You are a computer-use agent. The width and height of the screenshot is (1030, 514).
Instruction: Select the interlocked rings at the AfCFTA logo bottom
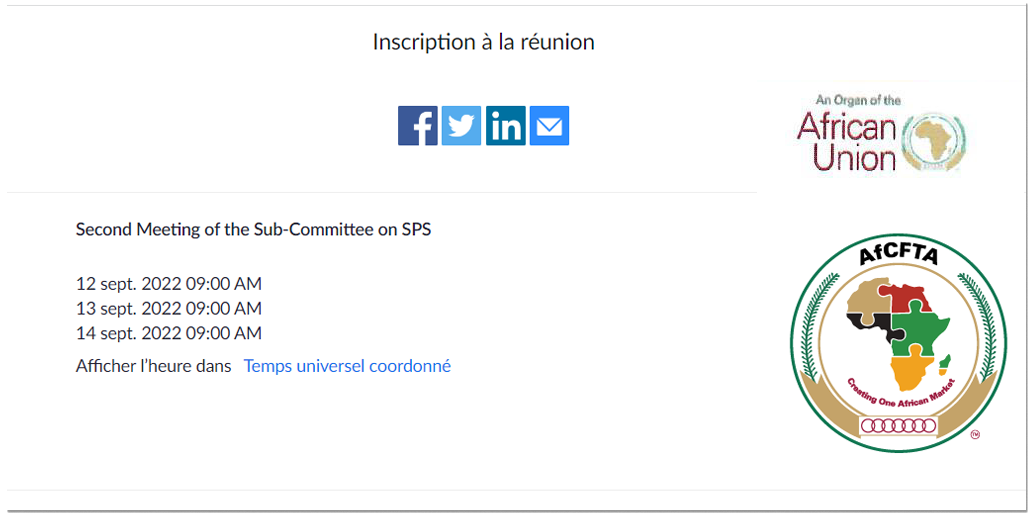pos(898,426)
